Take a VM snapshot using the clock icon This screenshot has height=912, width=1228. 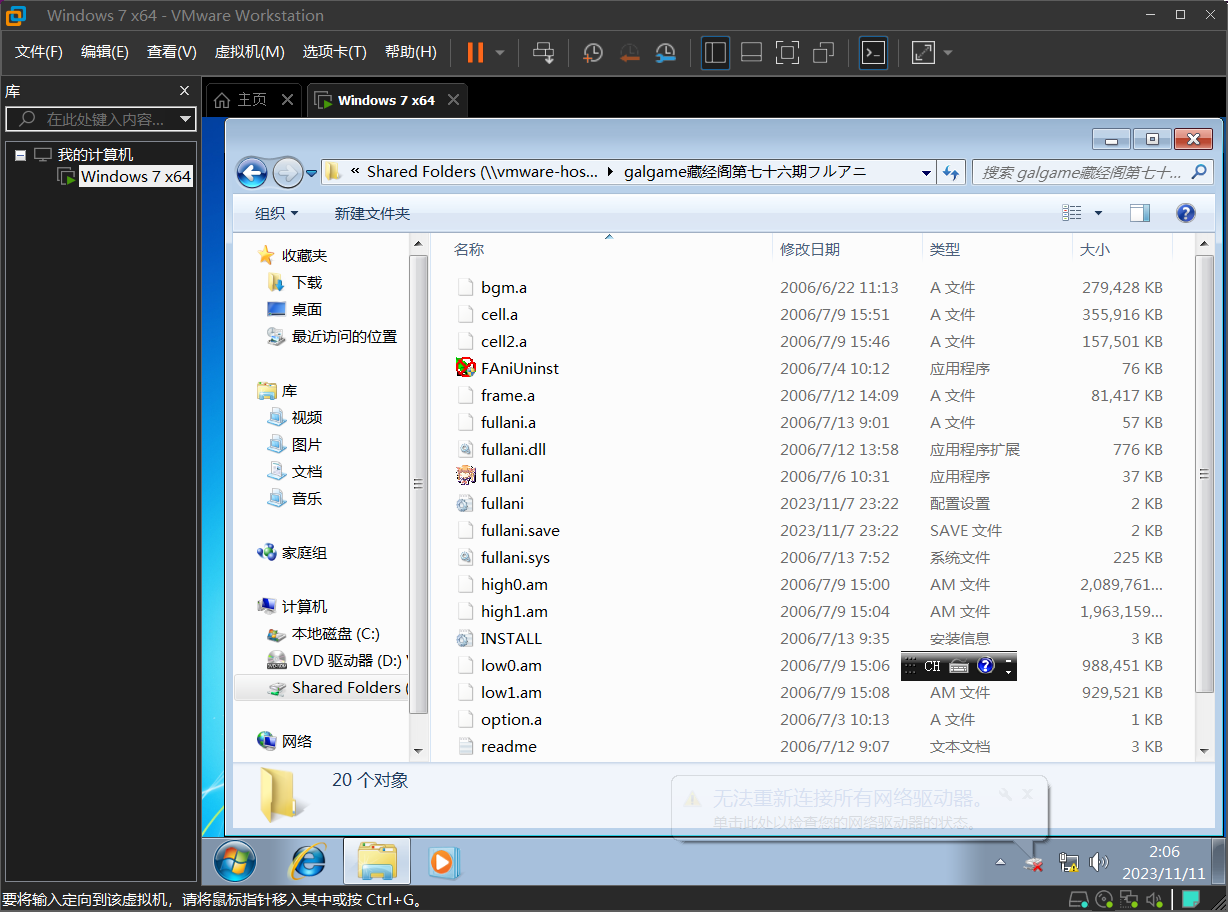click(593, 52)
